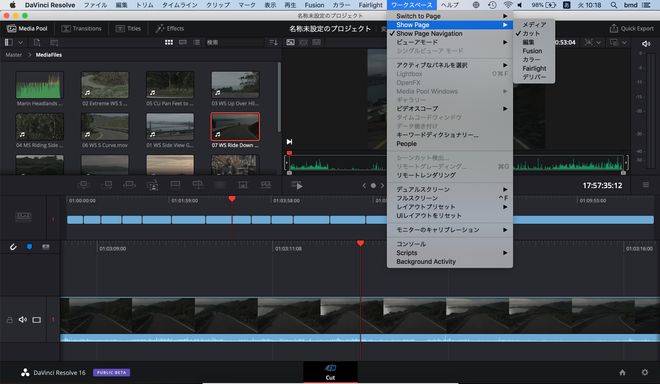The image size is (660, 384).
Task: Switch media pool to filmstrip view
Action: (x=183, y=43)
